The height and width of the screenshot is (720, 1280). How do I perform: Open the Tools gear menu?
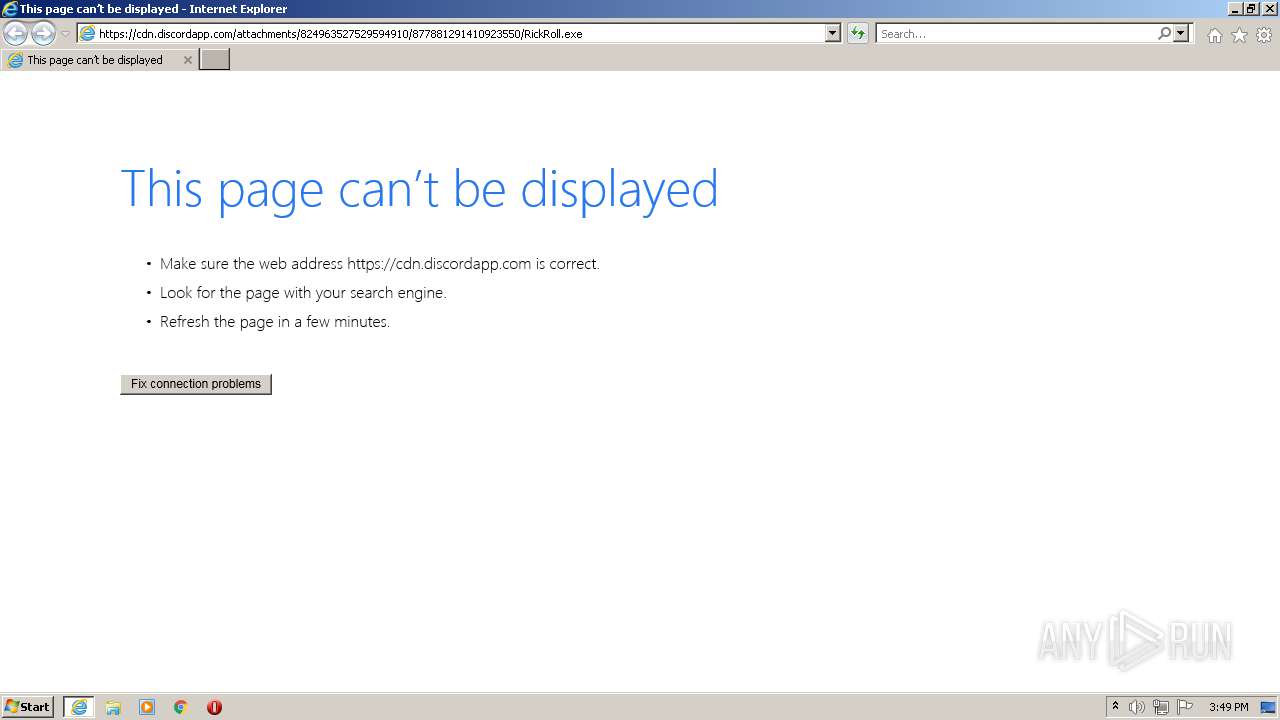click(1264, 35)
